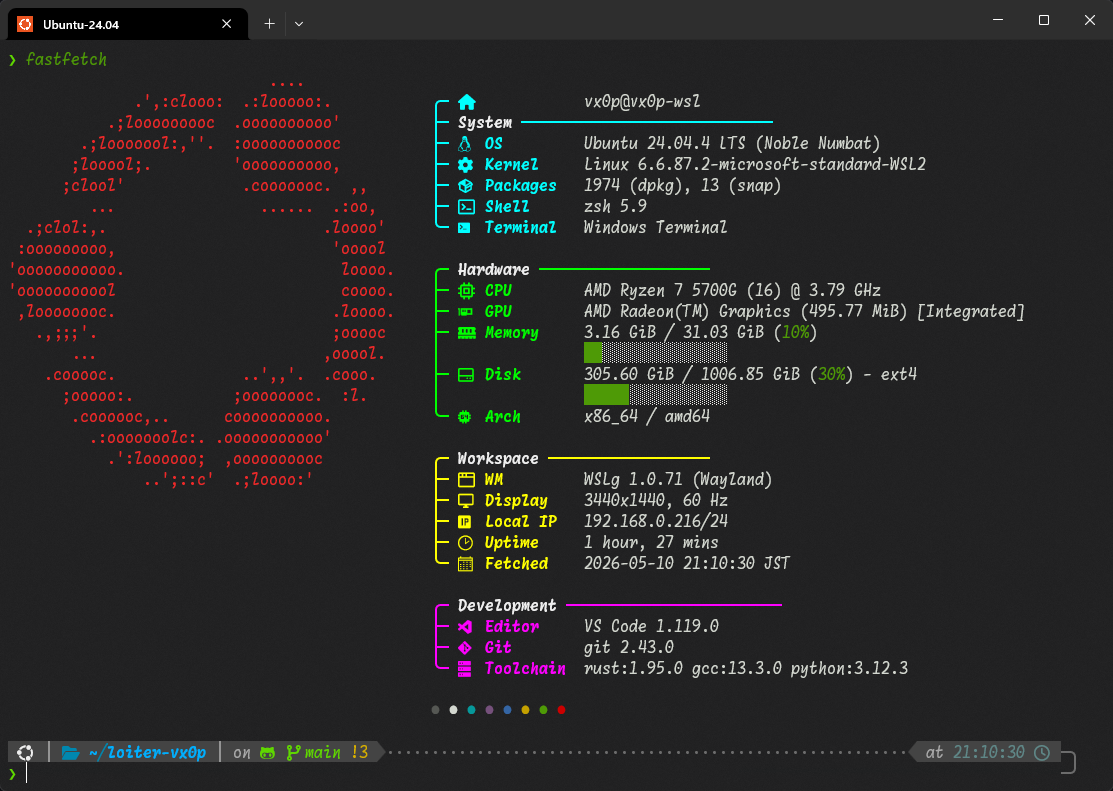Image resolution: width=1113 pixels, height=791 pixels.
Task: Click the white color dot
Action: [454, 710]
